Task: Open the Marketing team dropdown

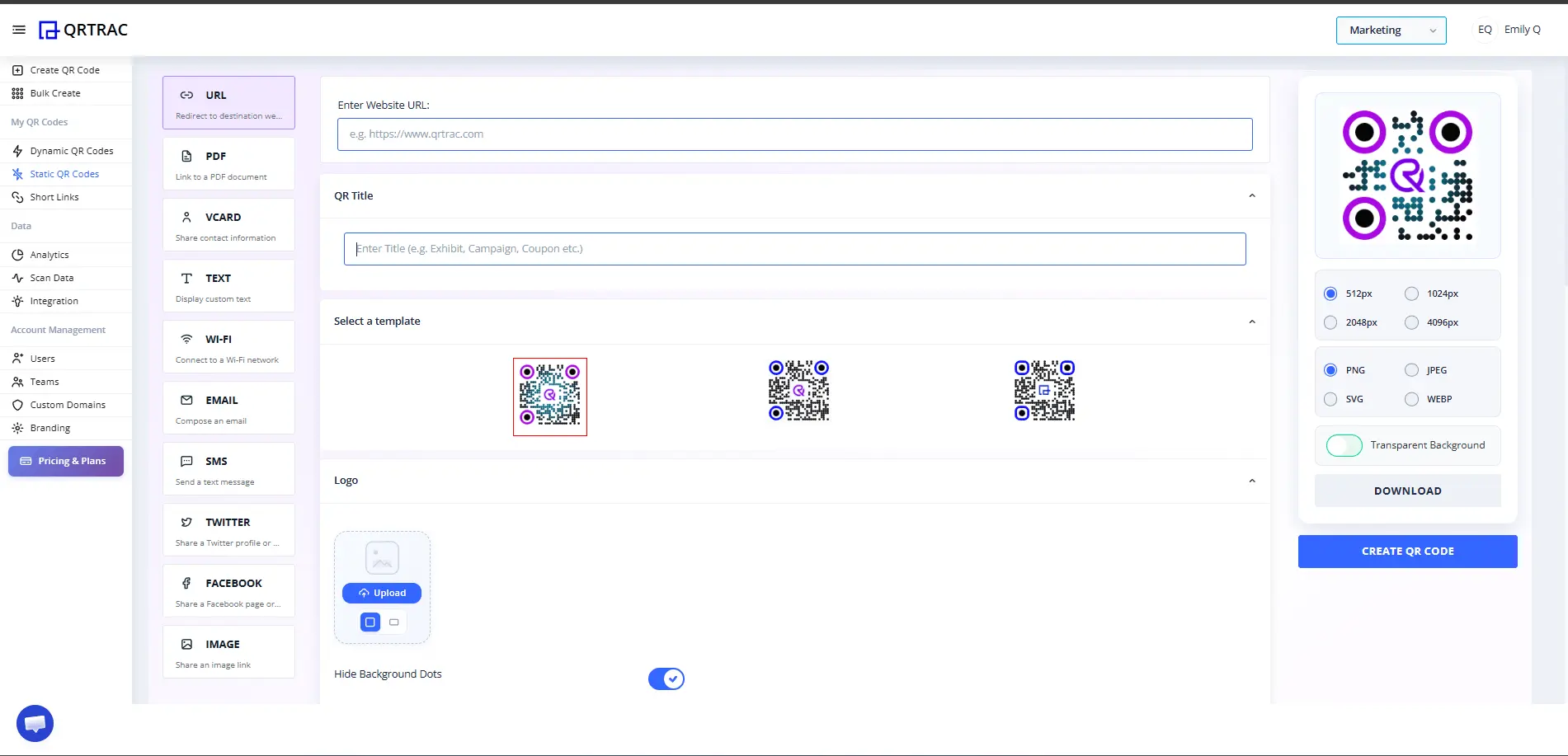Action: pyautogui.click(x=1391, y=30)
